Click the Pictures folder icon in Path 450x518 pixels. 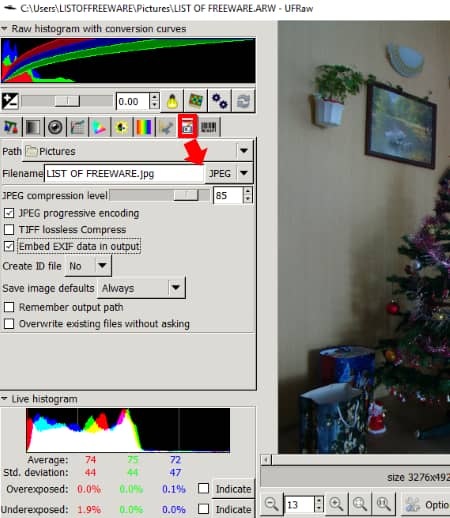coord(32,151)
